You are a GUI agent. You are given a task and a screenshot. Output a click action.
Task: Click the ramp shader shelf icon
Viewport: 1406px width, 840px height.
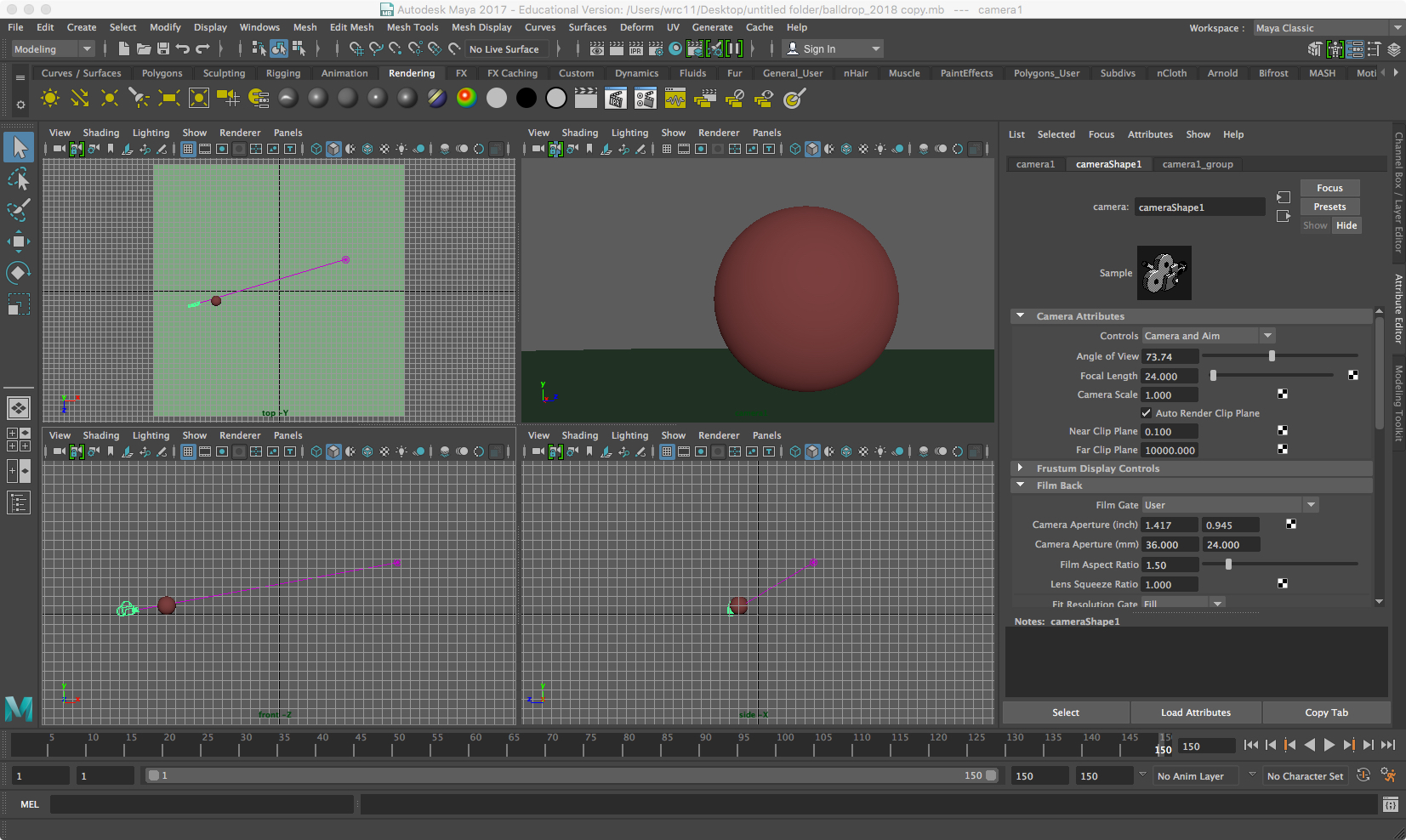pyautogui.click(x=466, y=99)
